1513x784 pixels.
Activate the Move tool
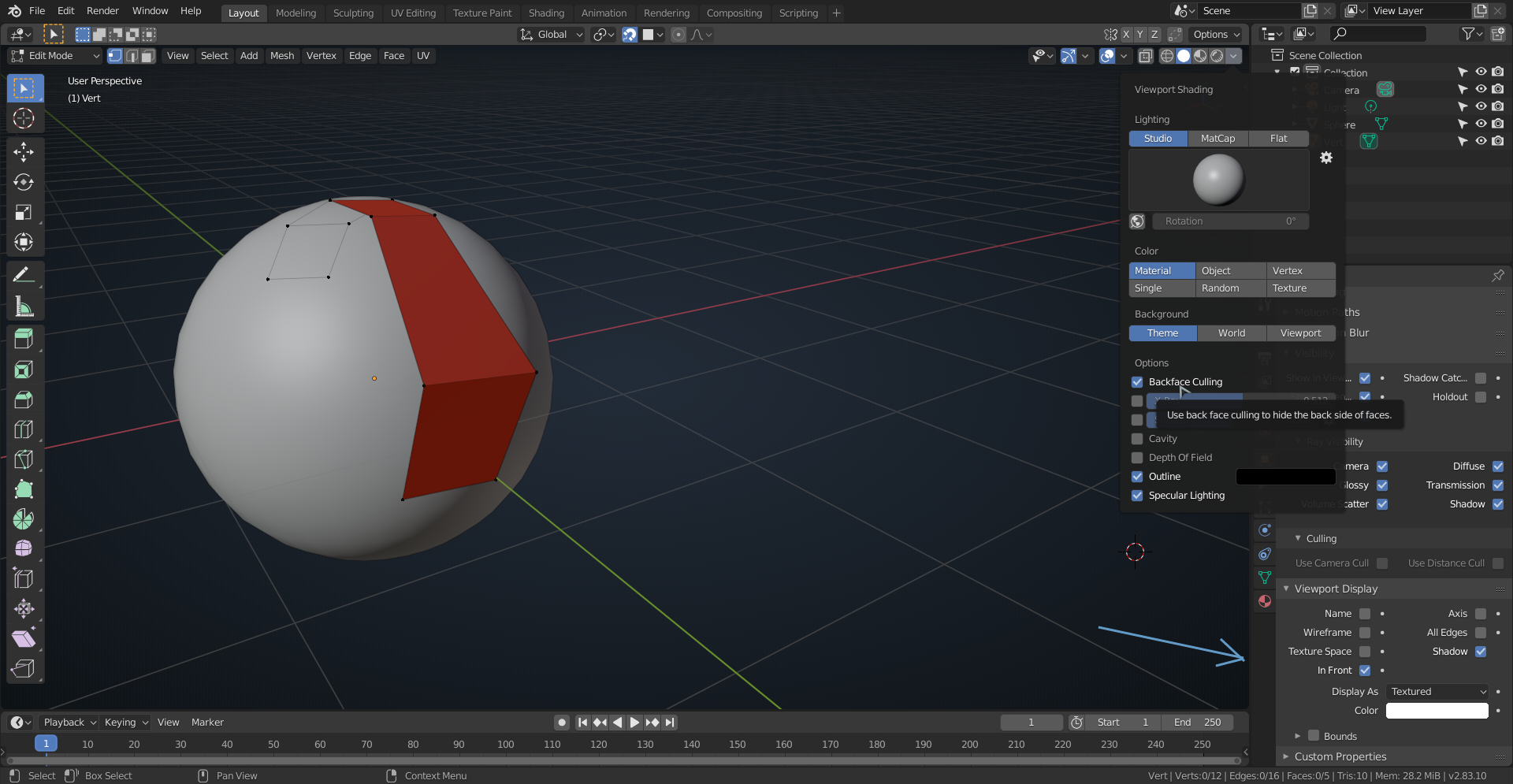coord(24,151)
